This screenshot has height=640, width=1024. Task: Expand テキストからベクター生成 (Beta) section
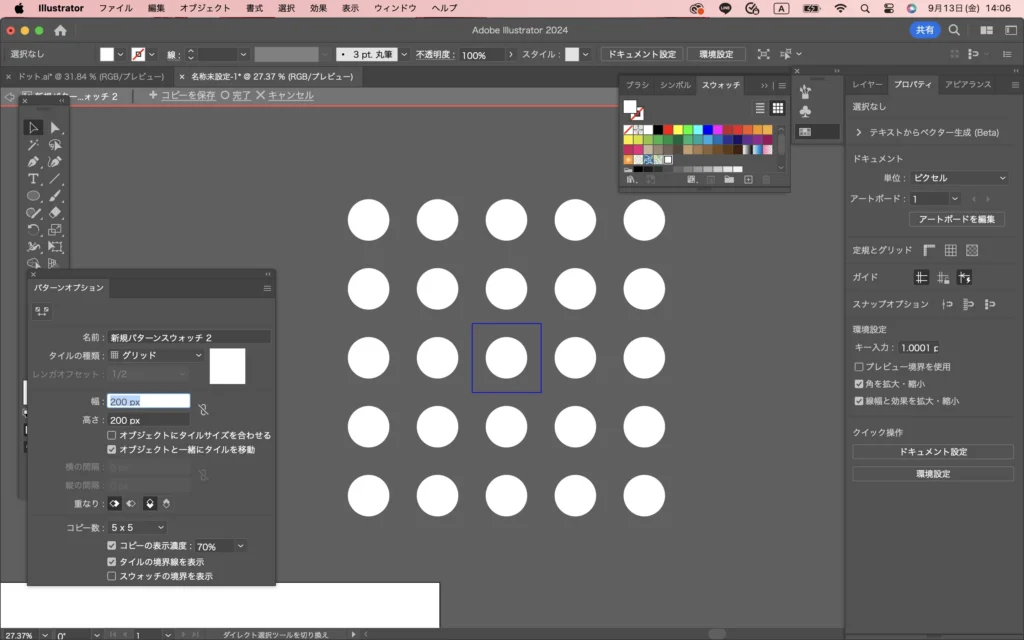tap(859, 132)
